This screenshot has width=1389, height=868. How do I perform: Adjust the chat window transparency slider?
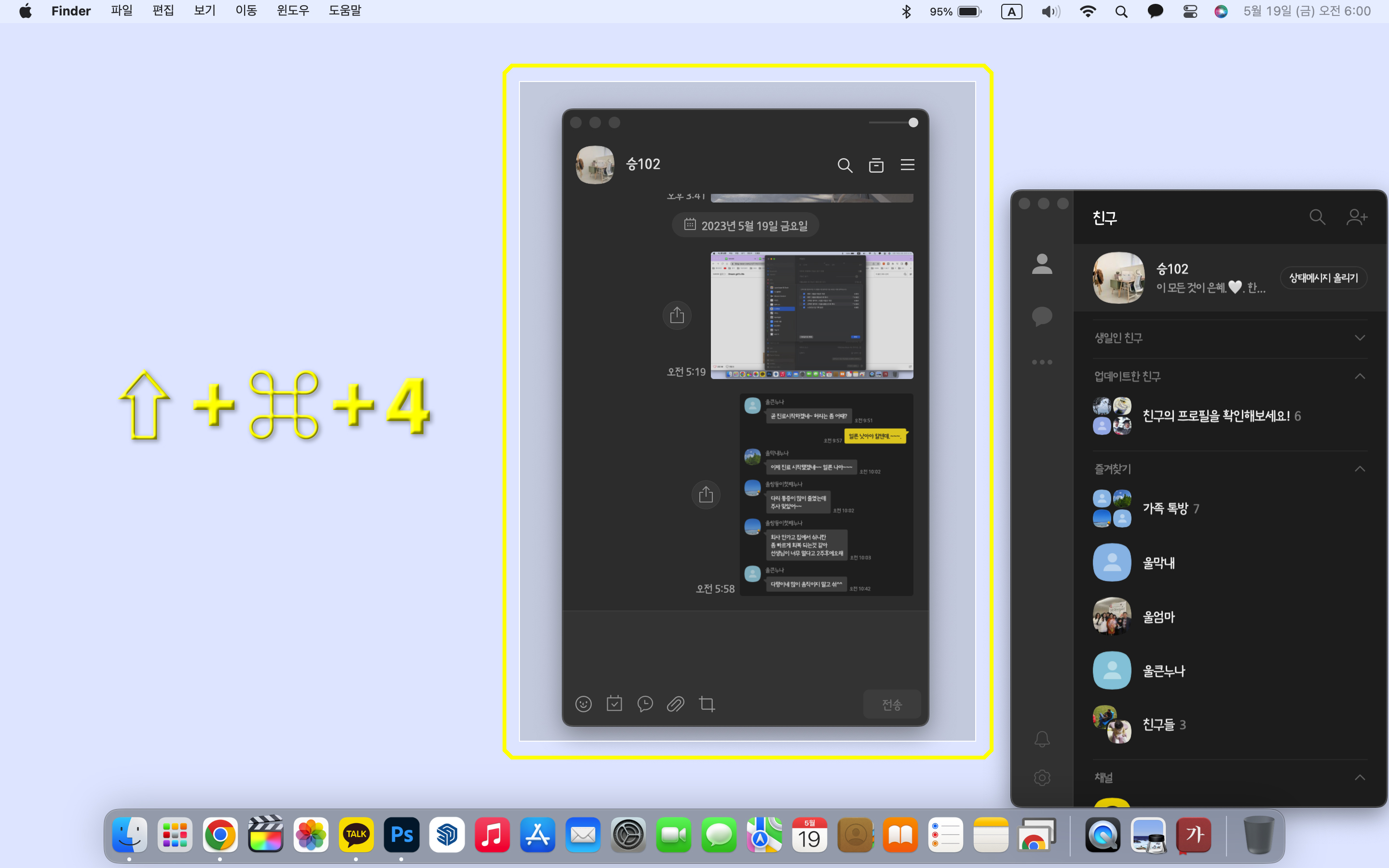(x=912, y=122)
